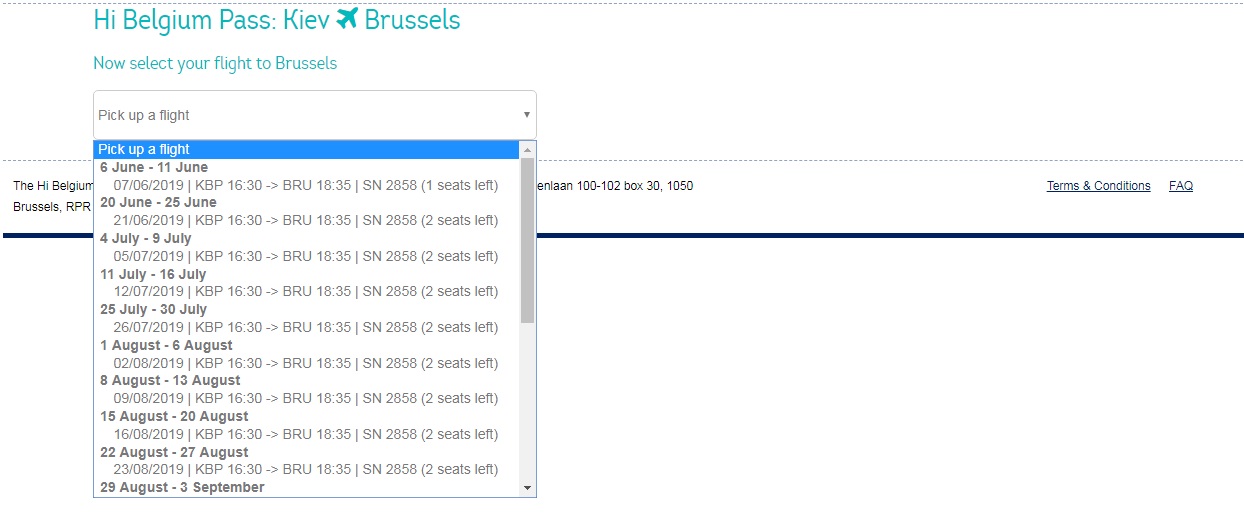1244x525 pixels.
Task: Click the dropdown list scroll-up arrow
Action: coord(528,150)
